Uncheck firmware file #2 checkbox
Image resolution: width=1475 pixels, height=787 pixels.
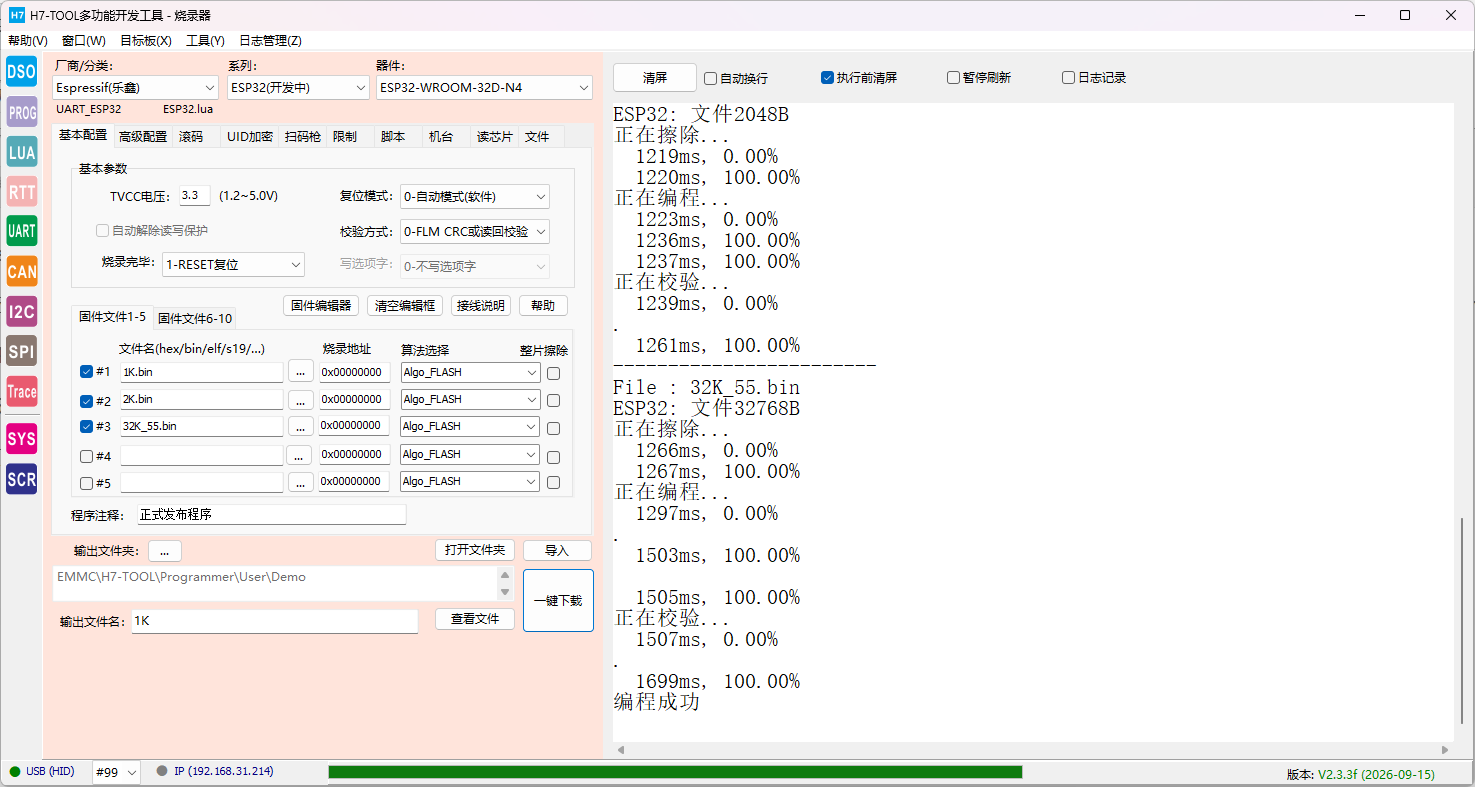point(86,401)
